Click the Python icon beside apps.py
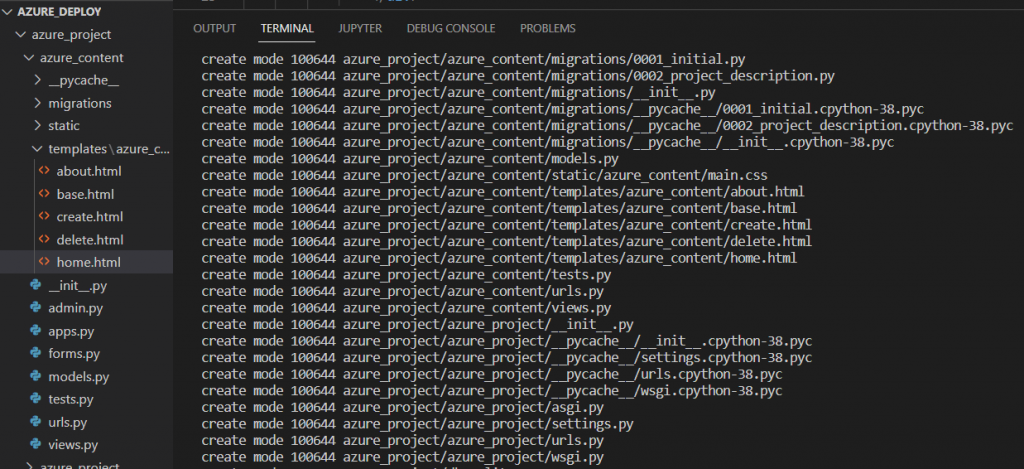The height and width of the screenshot is (469, 1024). (36, 331)
